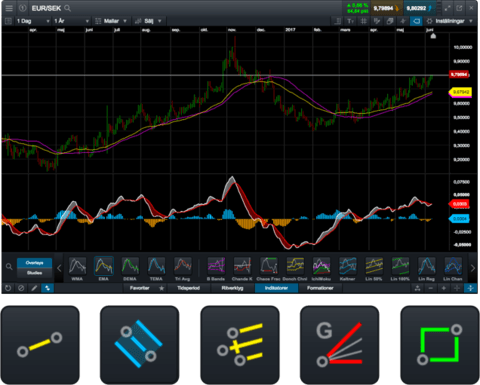Click the zoom out minus button

431,288
